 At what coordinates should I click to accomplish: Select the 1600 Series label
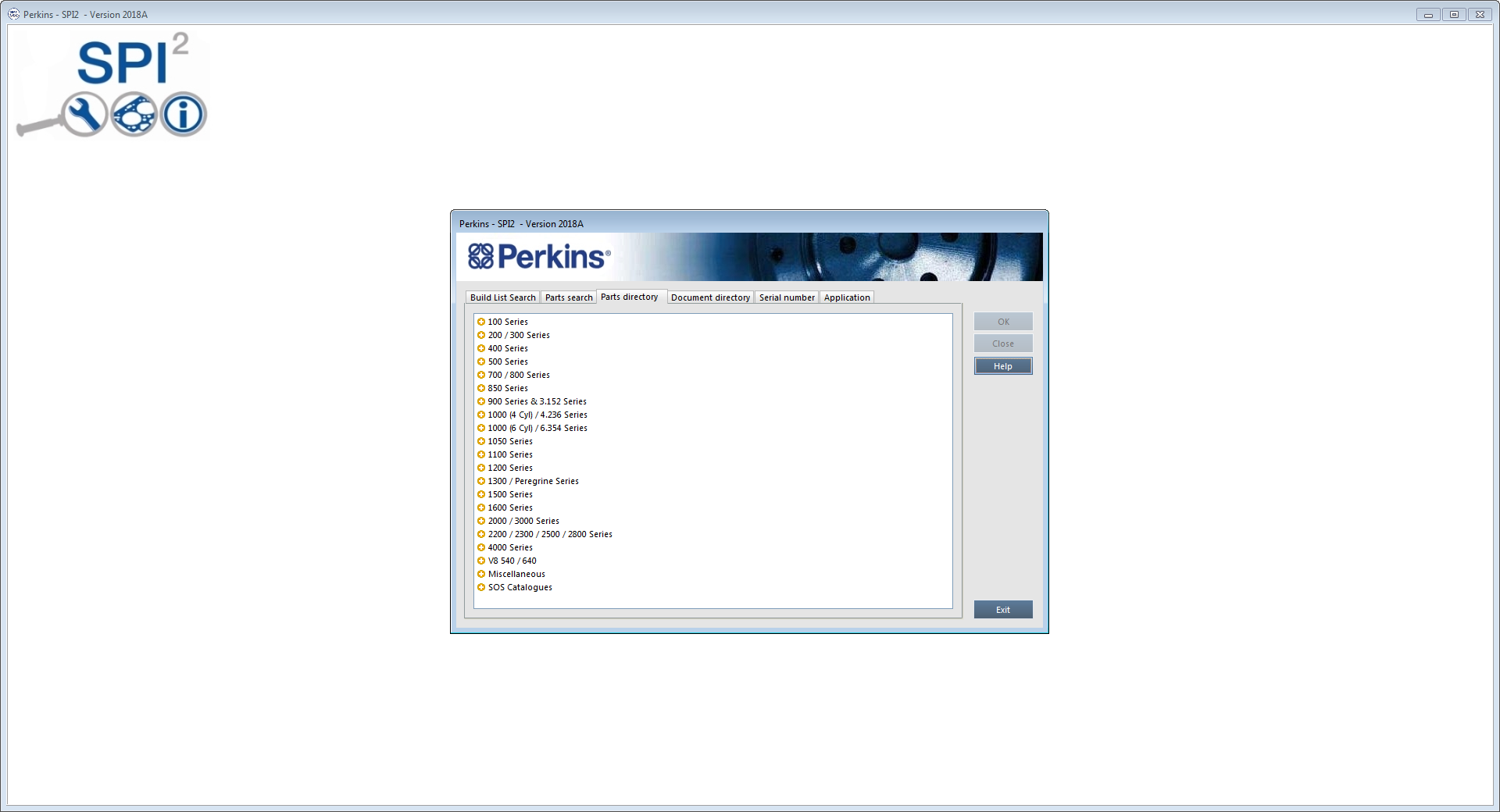click(510, 507)
